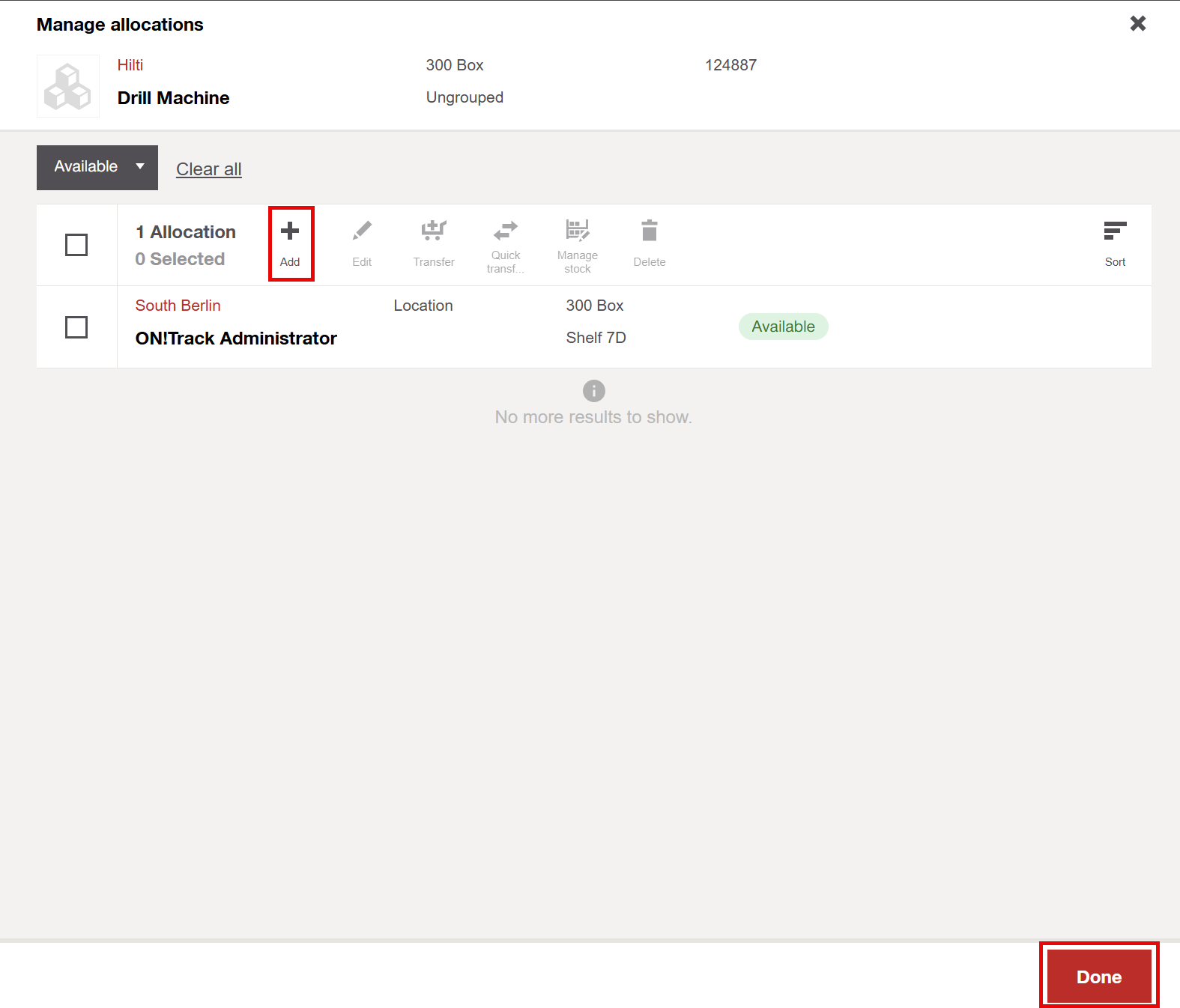Open the Manage stock tool
1180x1008 pixels.
(577, 230)
